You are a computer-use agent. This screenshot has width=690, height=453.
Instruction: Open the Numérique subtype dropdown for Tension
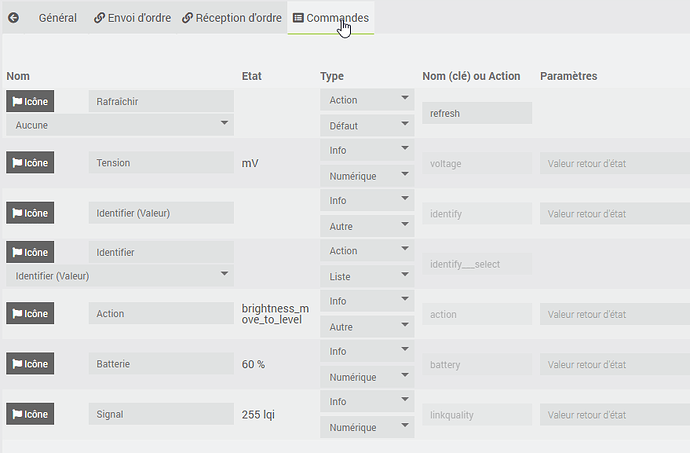click(x=367, y=176)
